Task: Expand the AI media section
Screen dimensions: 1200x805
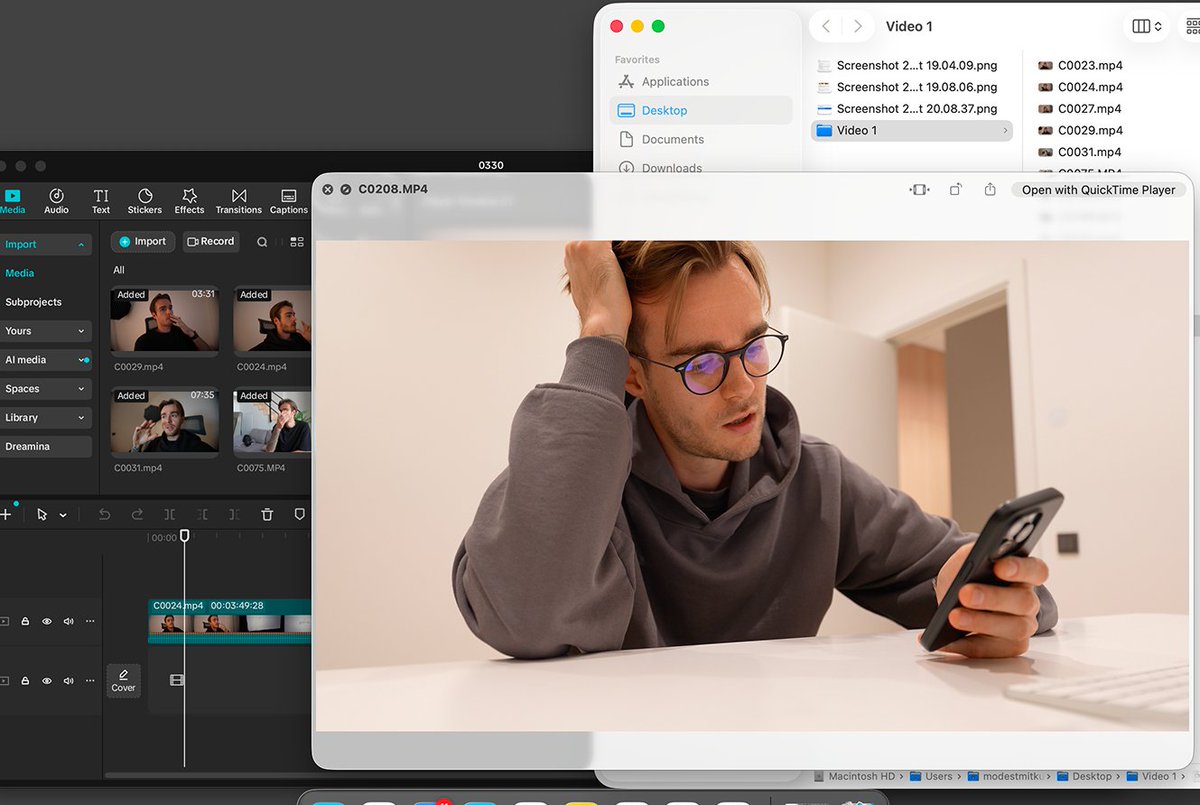Action: click(x=46, y=360)
